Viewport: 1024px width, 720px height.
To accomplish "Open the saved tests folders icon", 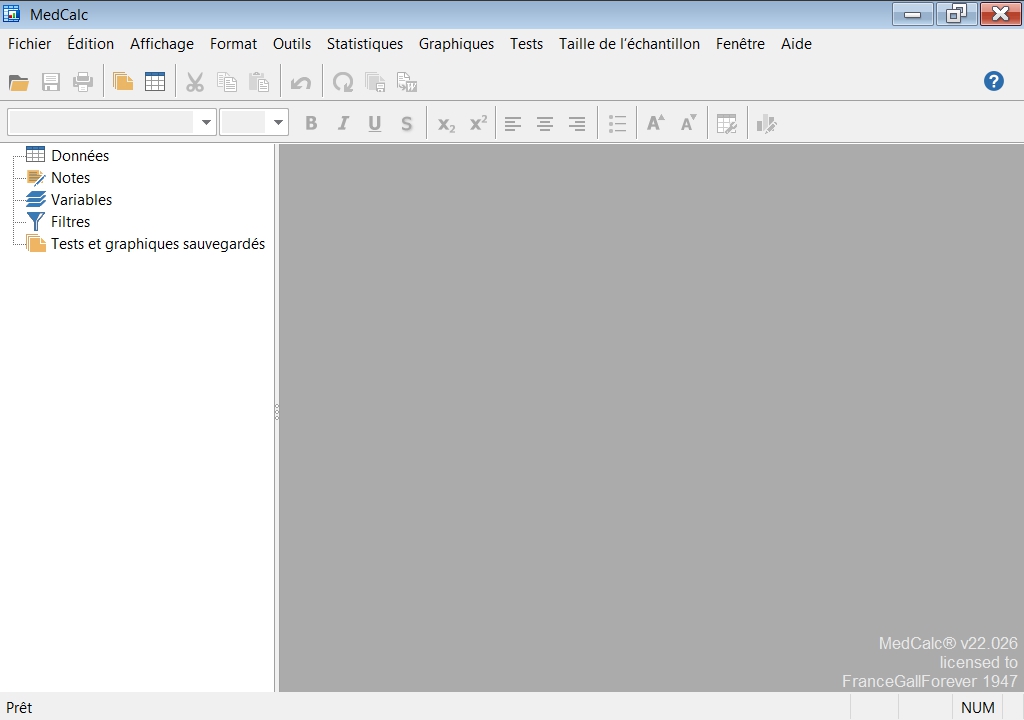I will 123,82.
